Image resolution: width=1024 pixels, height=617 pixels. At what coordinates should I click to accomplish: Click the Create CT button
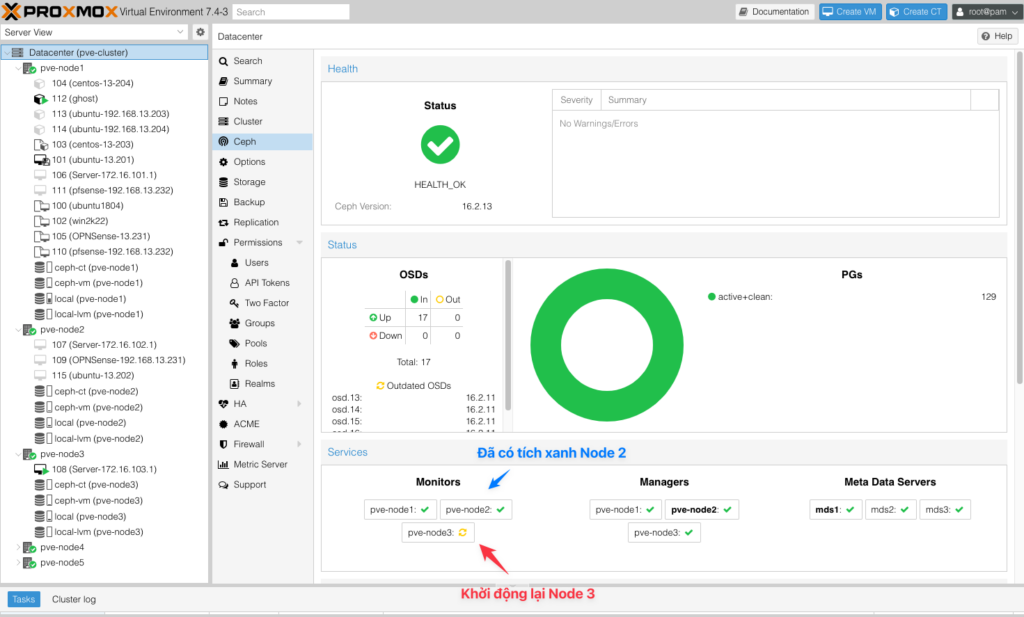(916, 12)
